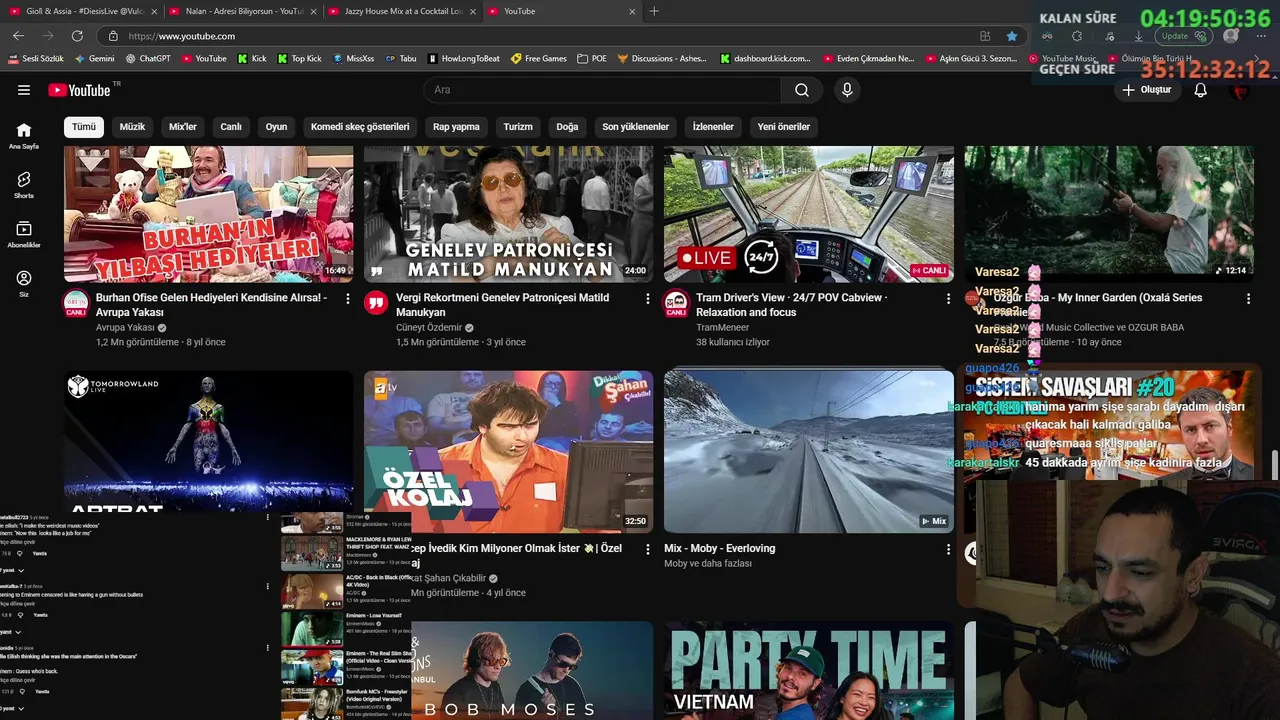Open options menu for the Vergi Rekortmeni video

(x=648, y=298)
